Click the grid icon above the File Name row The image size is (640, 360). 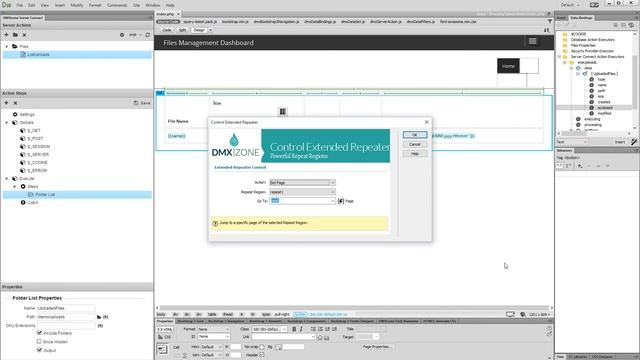(x=282, y=111)
